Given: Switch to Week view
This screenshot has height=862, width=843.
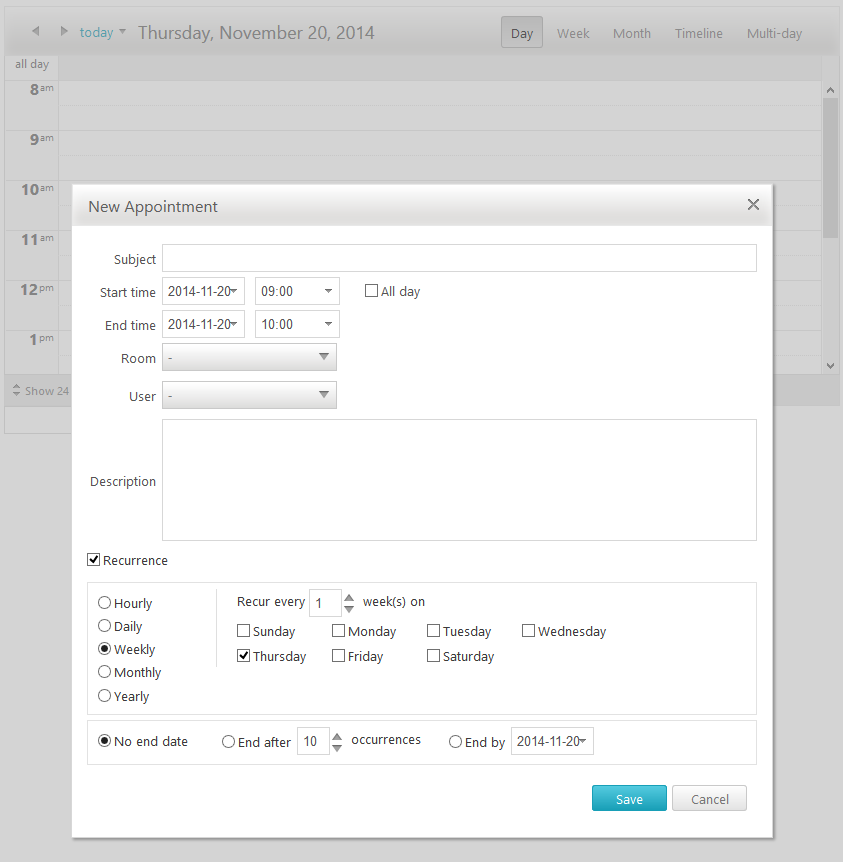Looking at the screenshot, I should (x=573, y=33).
